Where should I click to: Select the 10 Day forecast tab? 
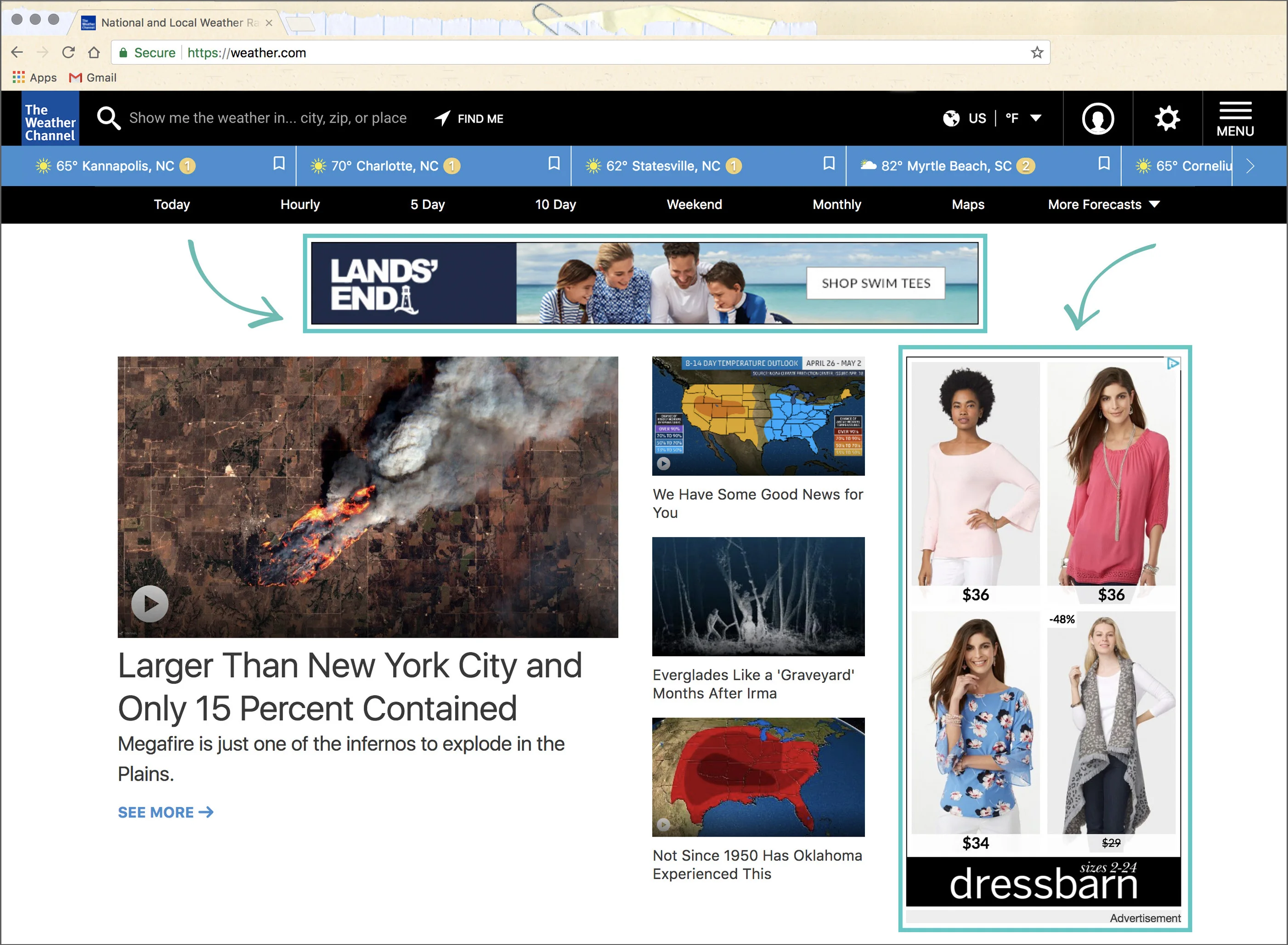point(555,204)
